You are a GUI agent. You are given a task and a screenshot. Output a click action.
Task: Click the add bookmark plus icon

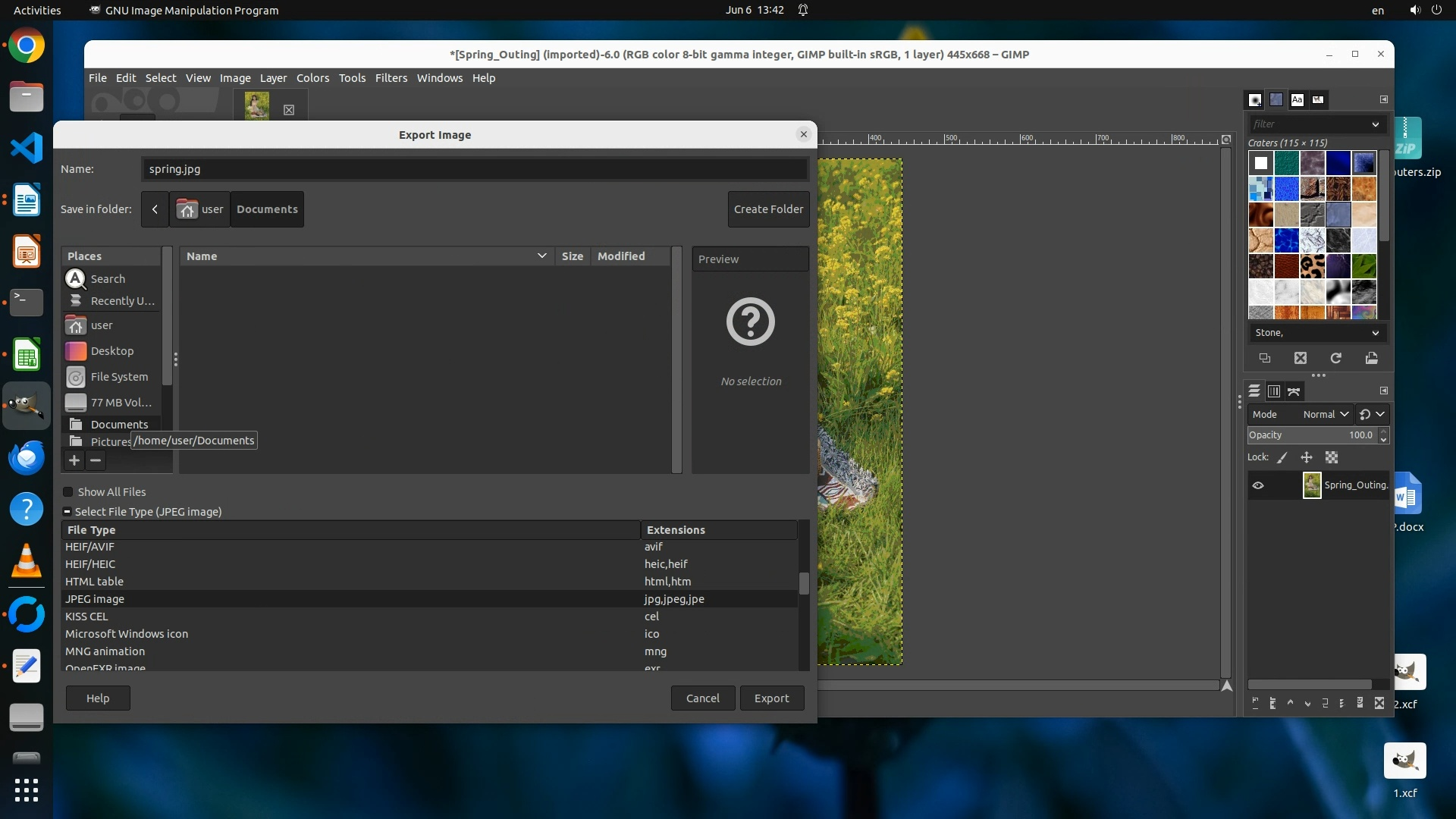pyautogui.click(x=74, y=460)
